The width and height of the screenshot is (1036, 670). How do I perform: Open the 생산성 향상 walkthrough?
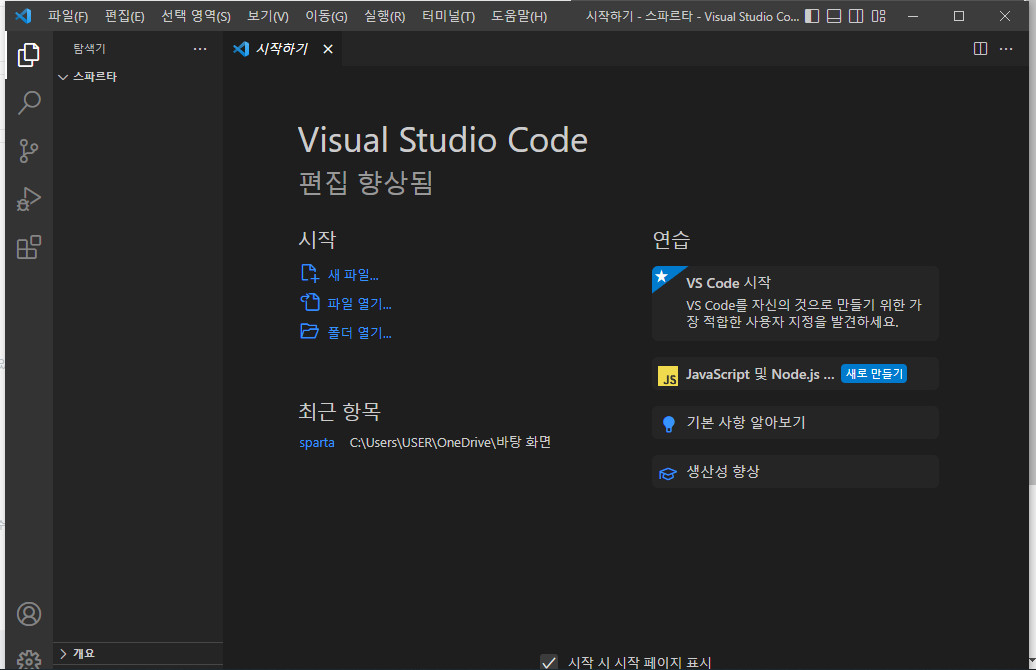coord(795,472)
